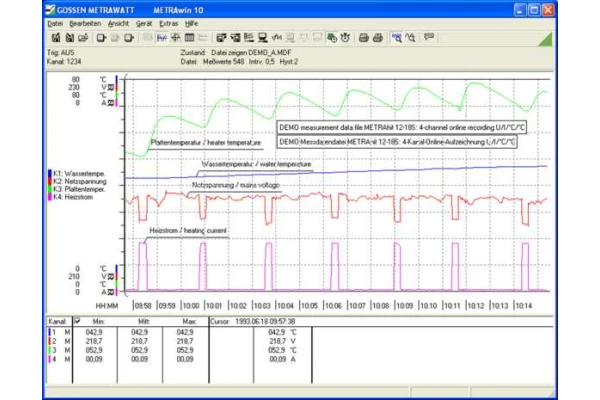Click the table view toolbar icon
The width and height of the screenshot is (600, 400).
point(189,38)
